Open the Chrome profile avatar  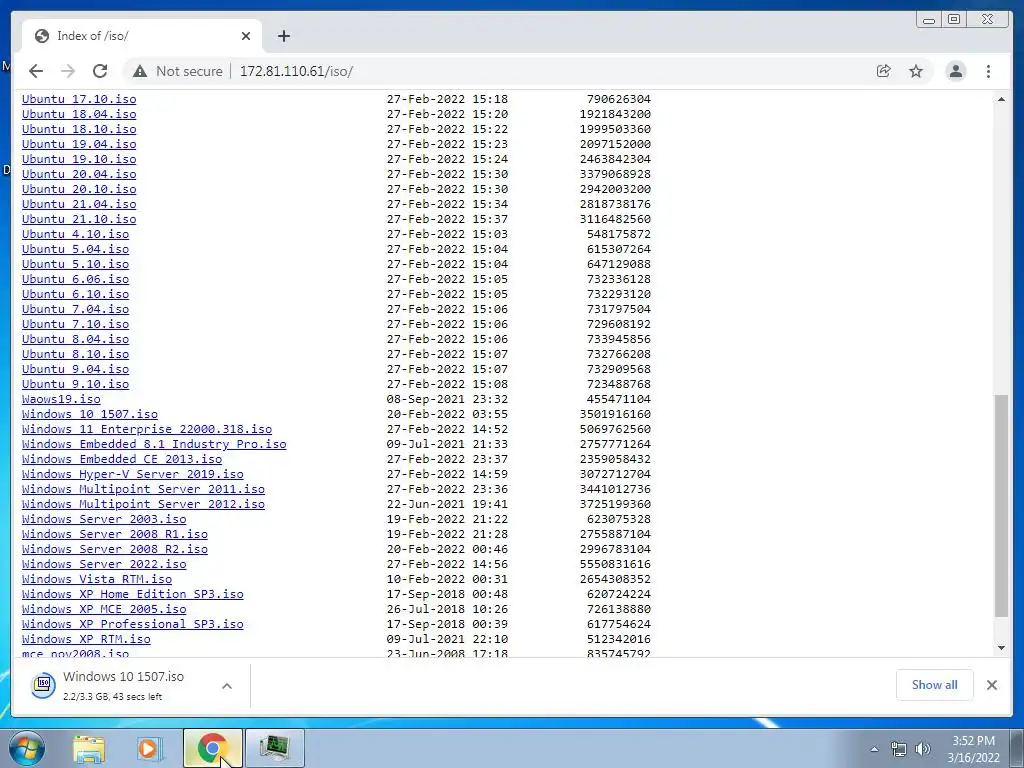955,71
